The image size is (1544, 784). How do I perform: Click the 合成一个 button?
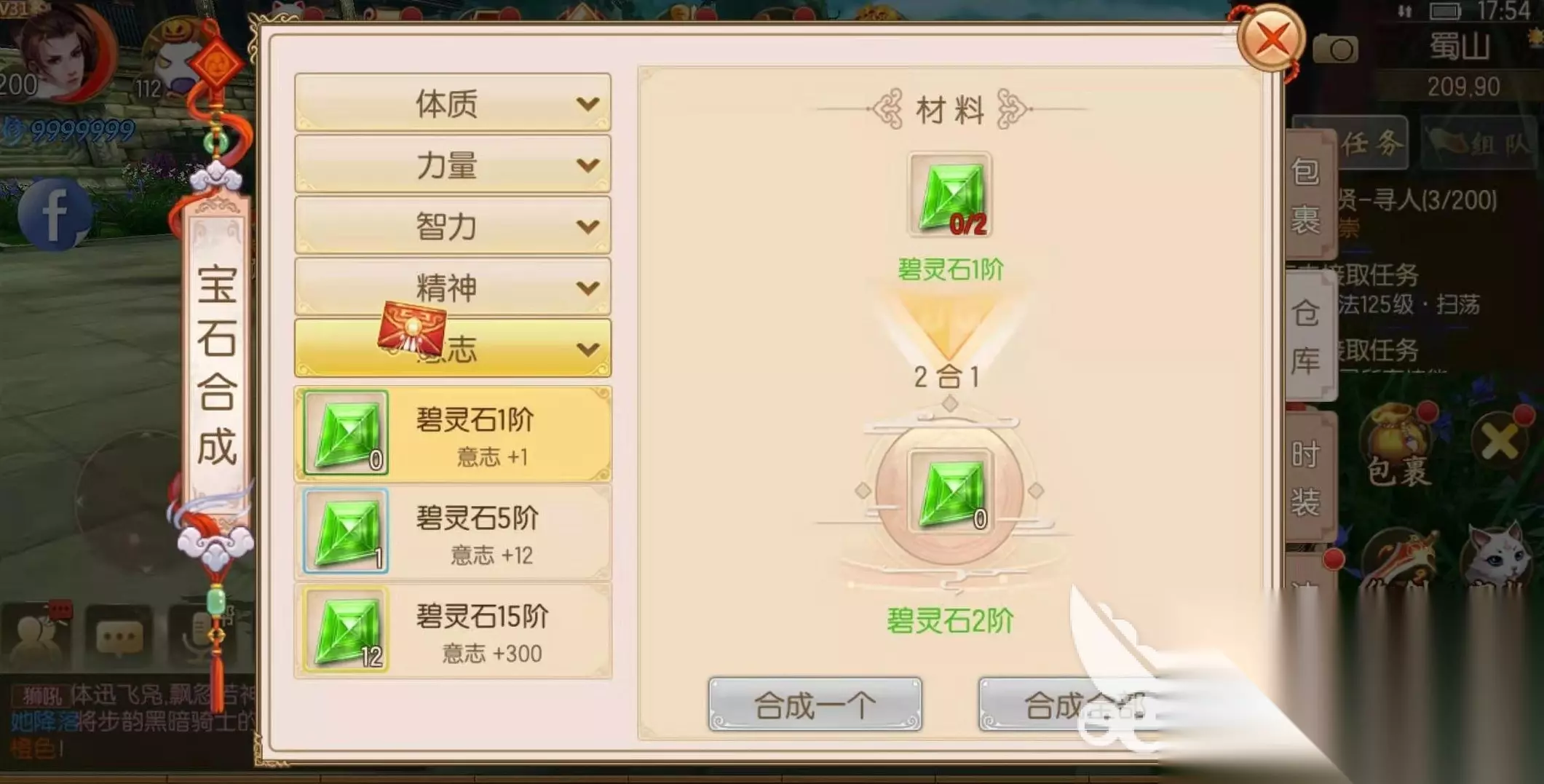tap(815, 704)
